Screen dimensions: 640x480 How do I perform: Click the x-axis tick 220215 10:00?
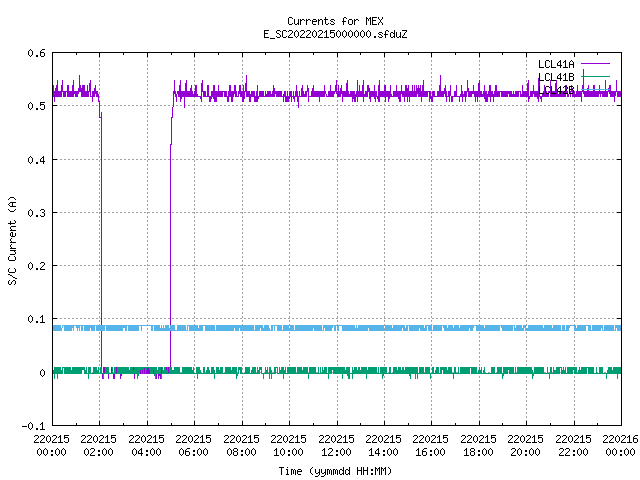(x=288, y=446)
